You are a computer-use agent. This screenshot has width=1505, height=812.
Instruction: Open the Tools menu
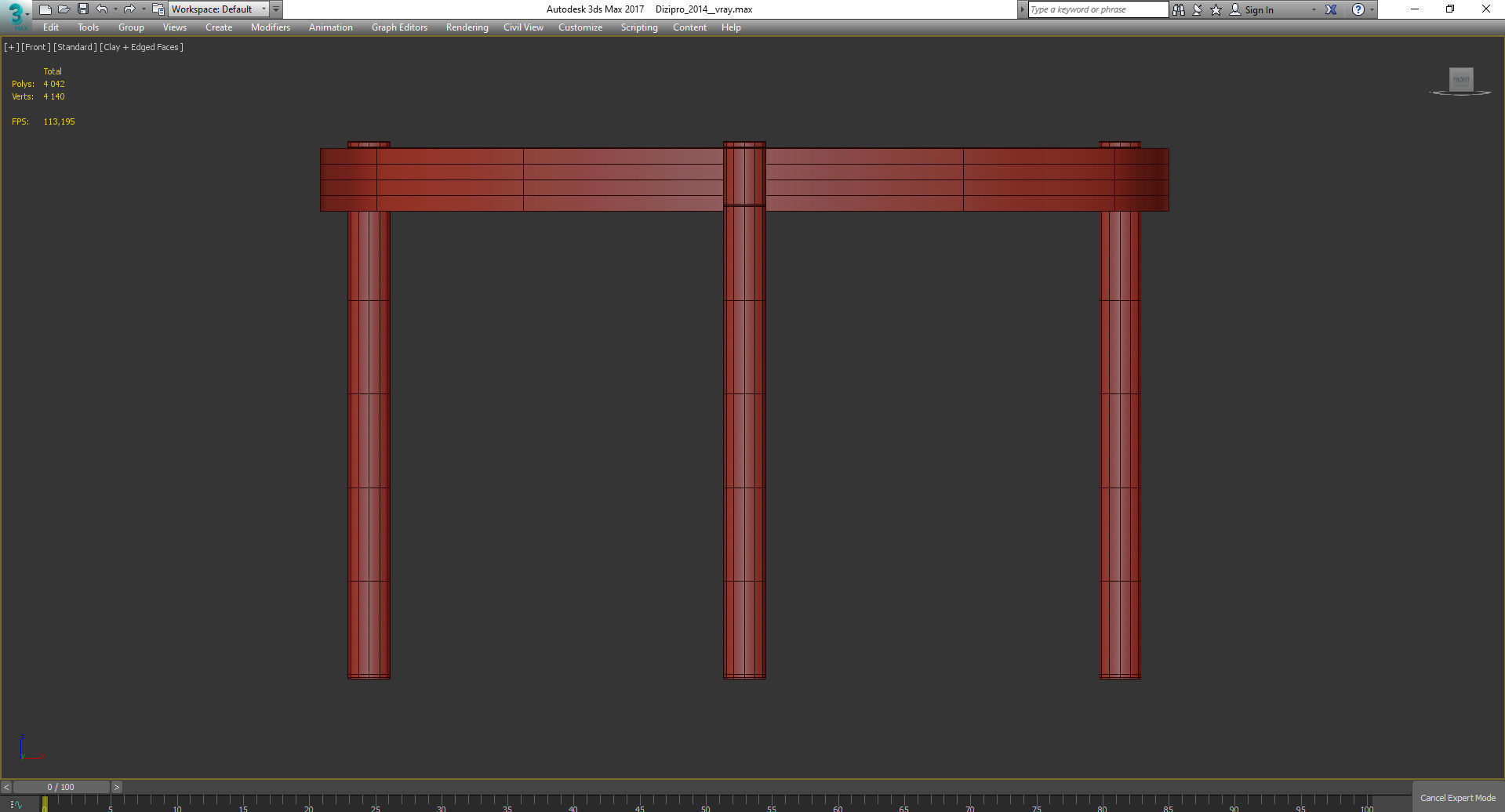click(88, 27)
